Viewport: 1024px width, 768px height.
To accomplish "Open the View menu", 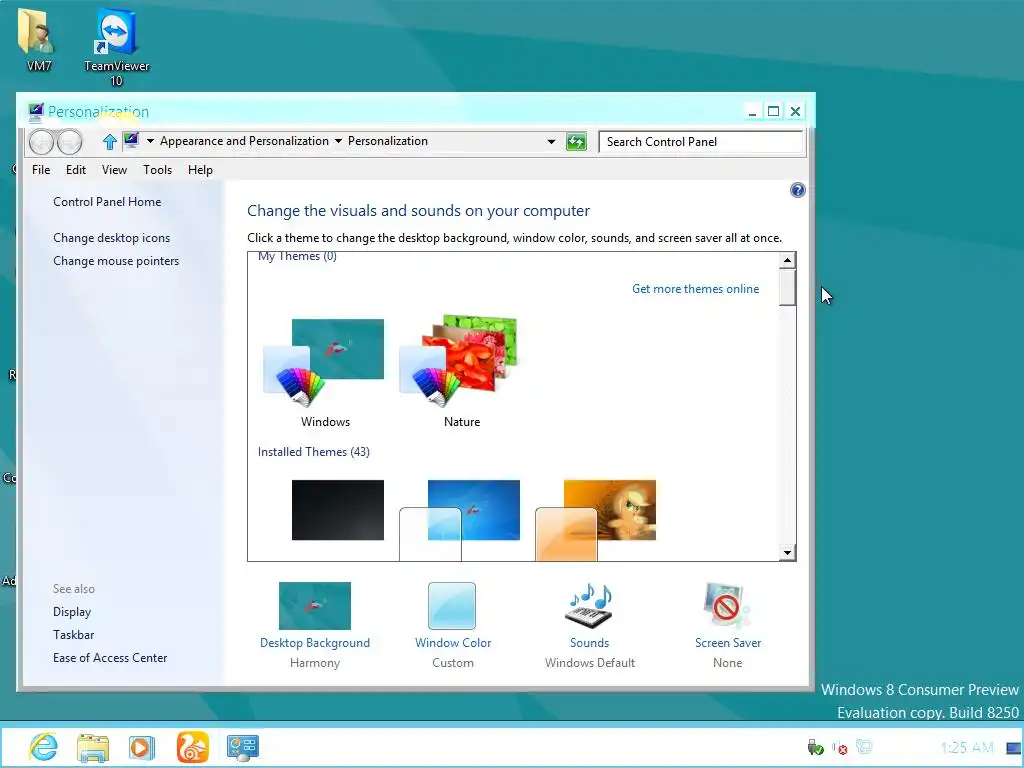I will pyautogui.click(x=114, y=170).
